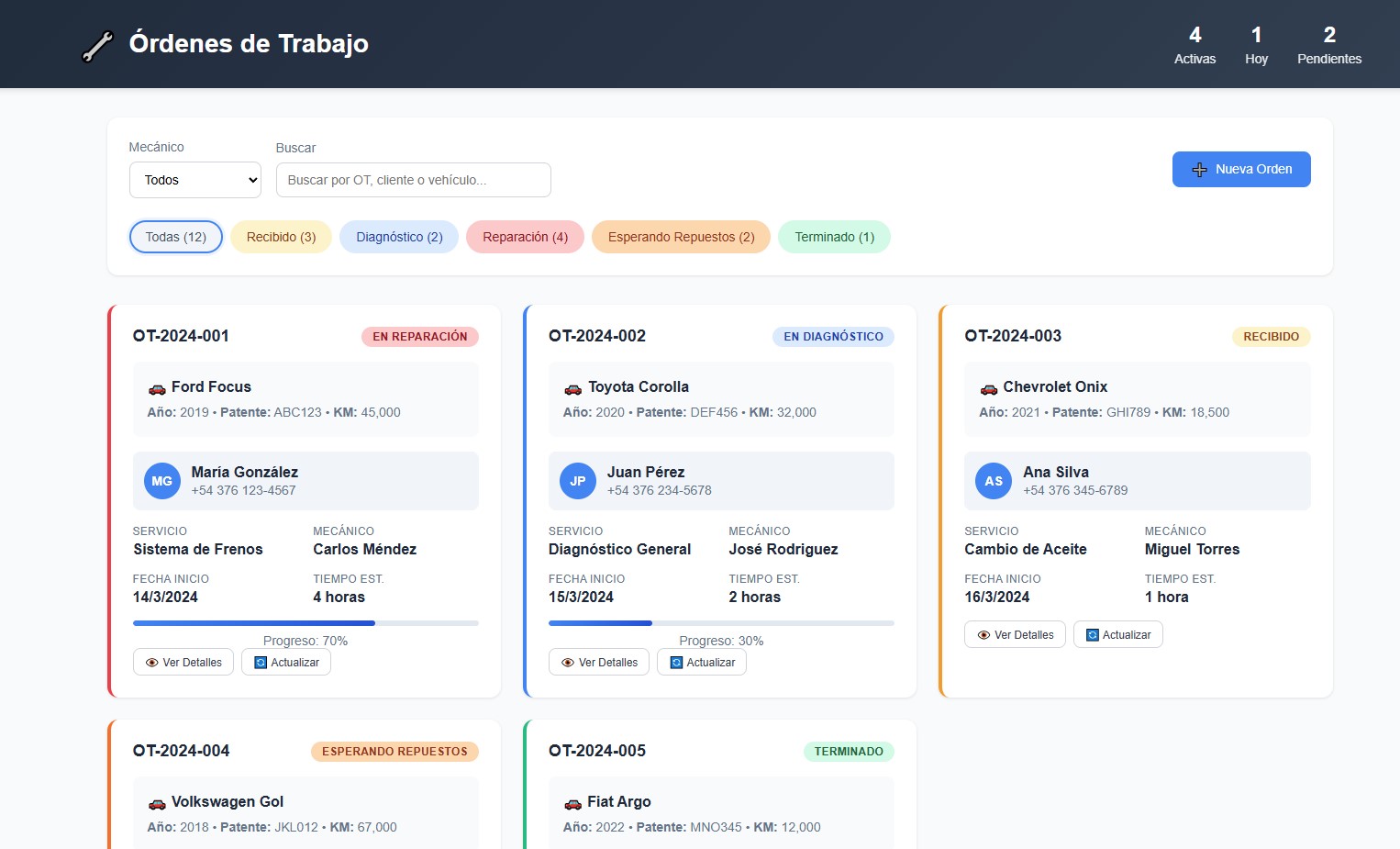Click the Activas counter in header
Viewport: 1400px width, 849px height.
(x=1194, y=46)
